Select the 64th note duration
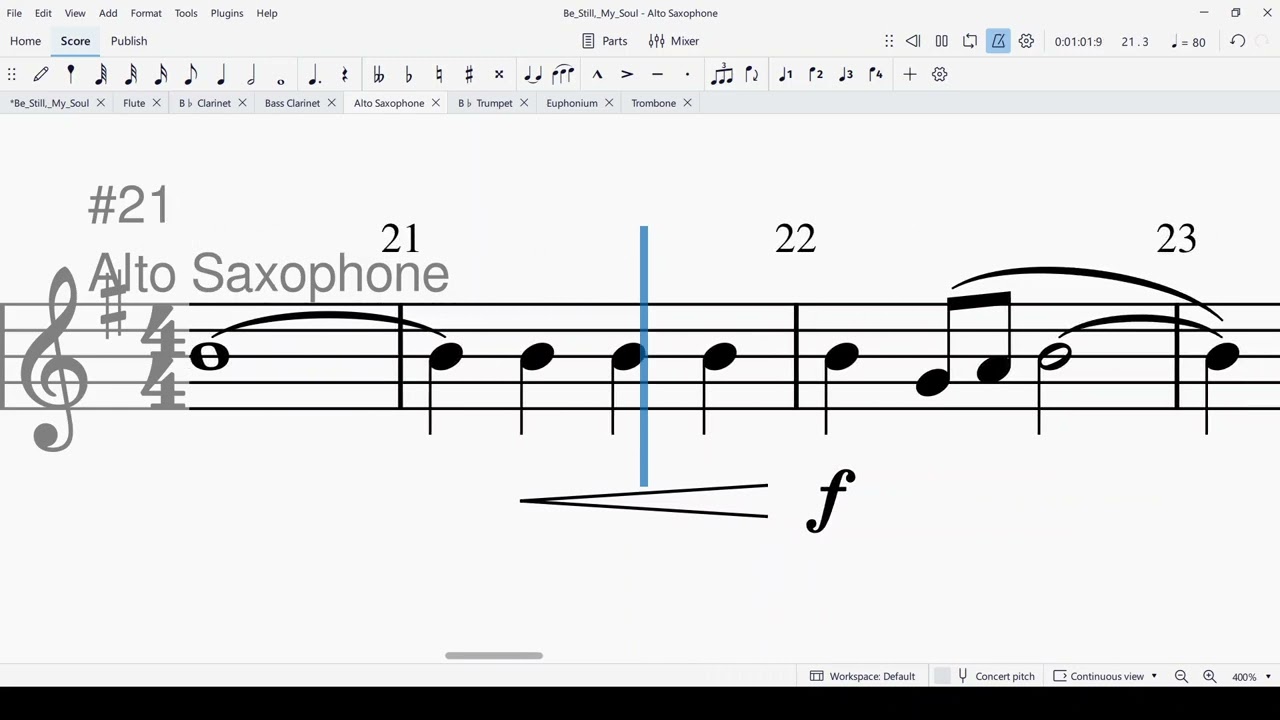This screenshot has width=1280, height=720. [x=101, y=74]
